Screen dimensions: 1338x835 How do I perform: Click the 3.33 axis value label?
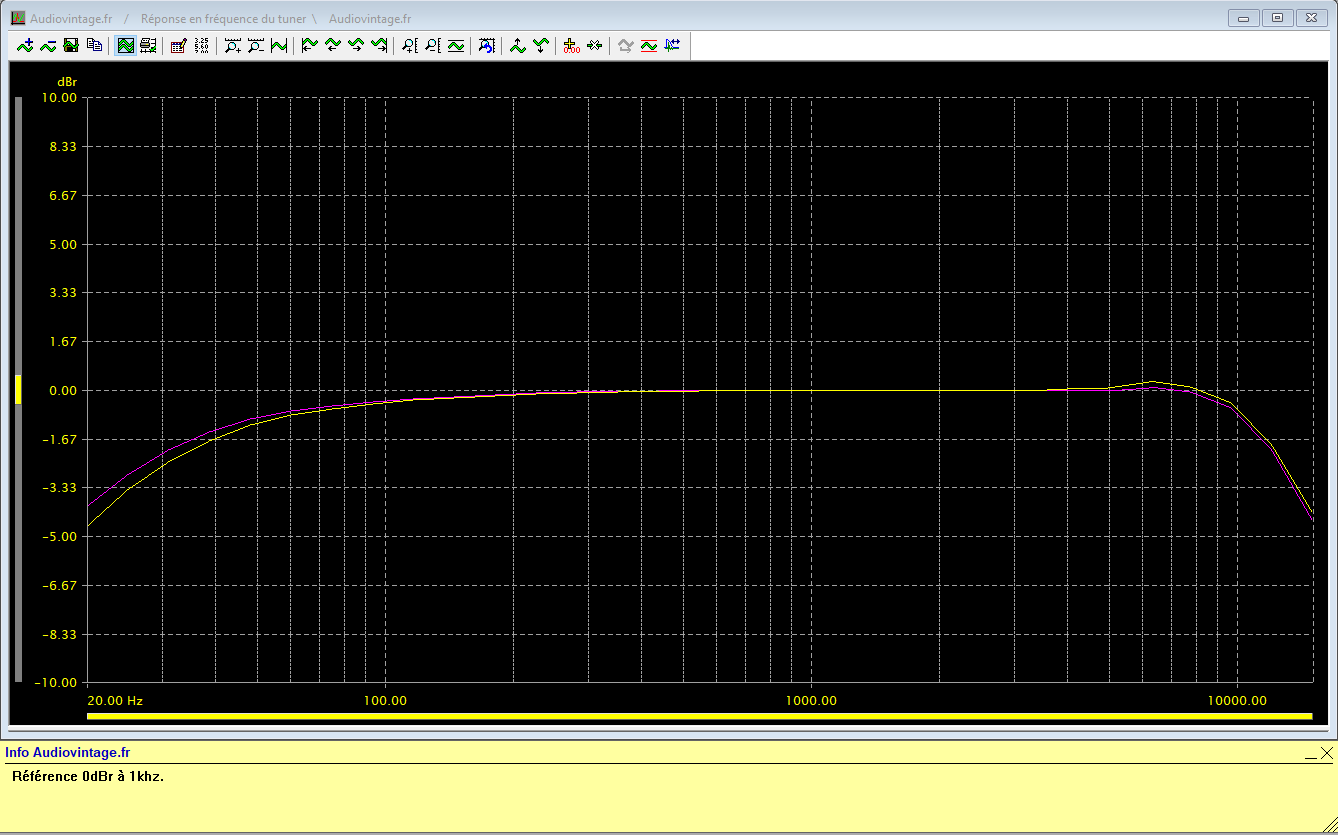[x=62, y=292]
